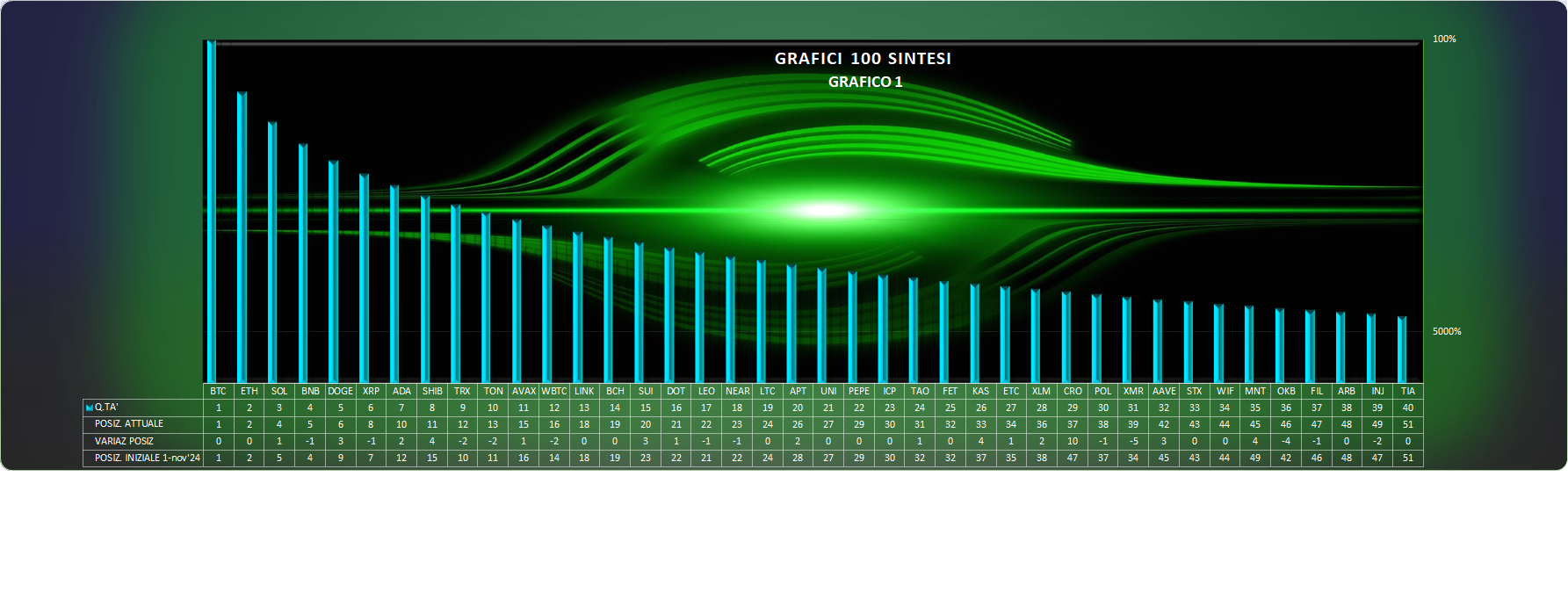This screenshot has width=1568, height=592.
Task: Select the PEPE column header
Action: pyautogui.click(x=858, y=392)
